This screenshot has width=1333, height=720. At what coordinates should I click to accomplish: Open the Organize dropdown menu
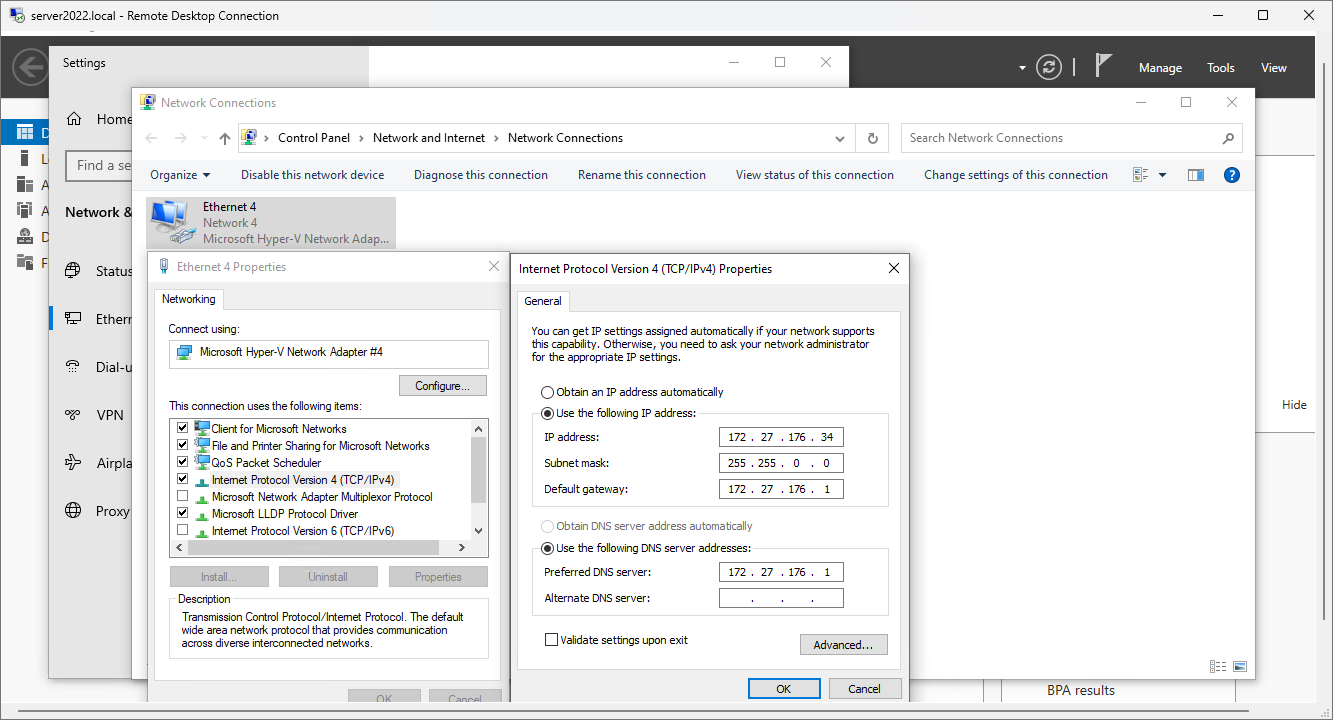[180, 175]
